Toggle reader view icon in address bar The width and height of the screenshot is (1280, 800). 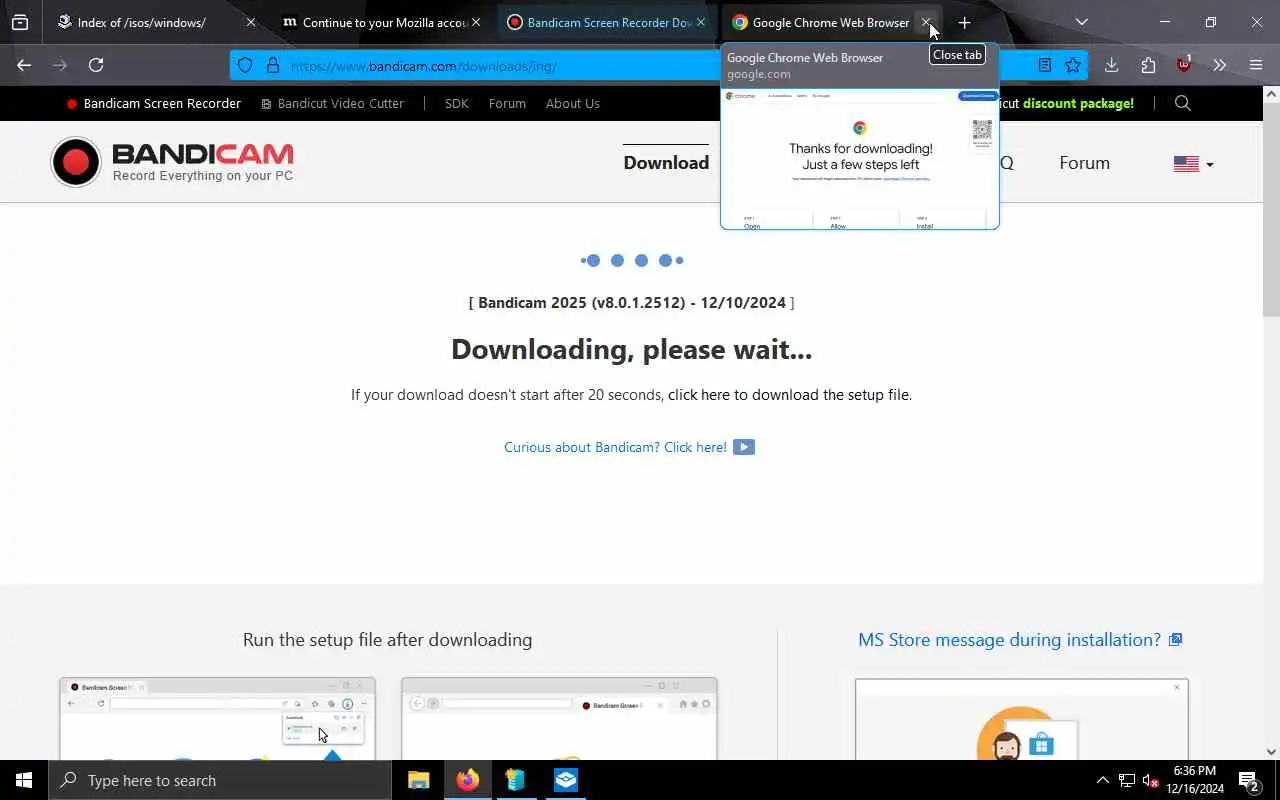1044,65
